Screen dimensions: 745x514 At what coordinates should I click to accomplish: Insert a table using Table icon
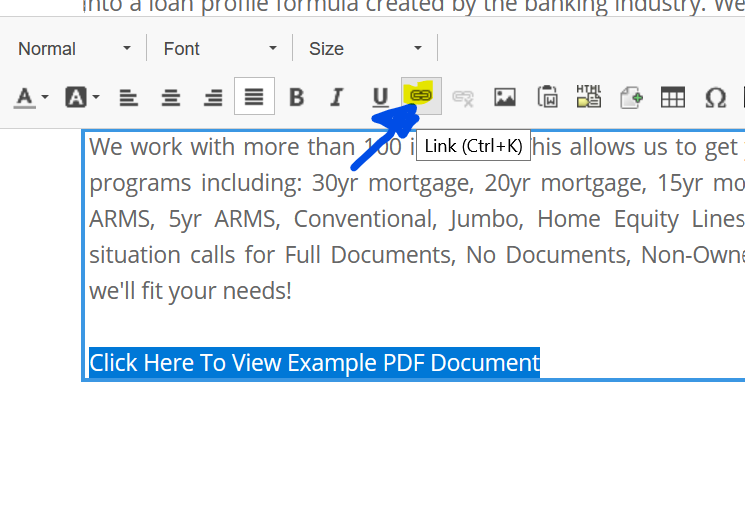[673, 97]
